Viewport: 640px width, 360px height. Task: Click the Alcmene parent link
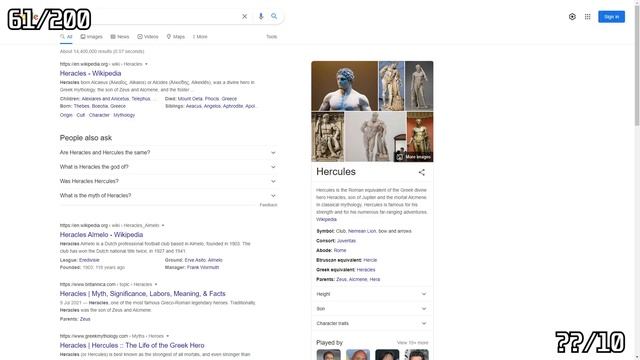click(x=358, y=280)
